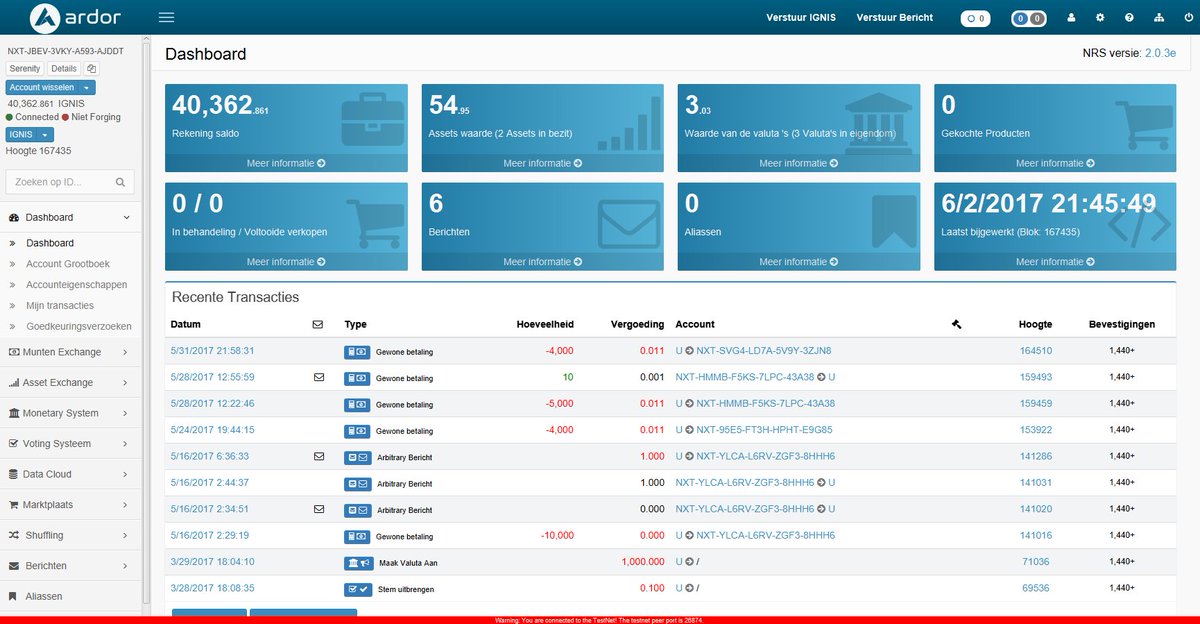Screen dimensions: 1200x624
Task: Copy account address with copy icon
Action: (91, 69)
